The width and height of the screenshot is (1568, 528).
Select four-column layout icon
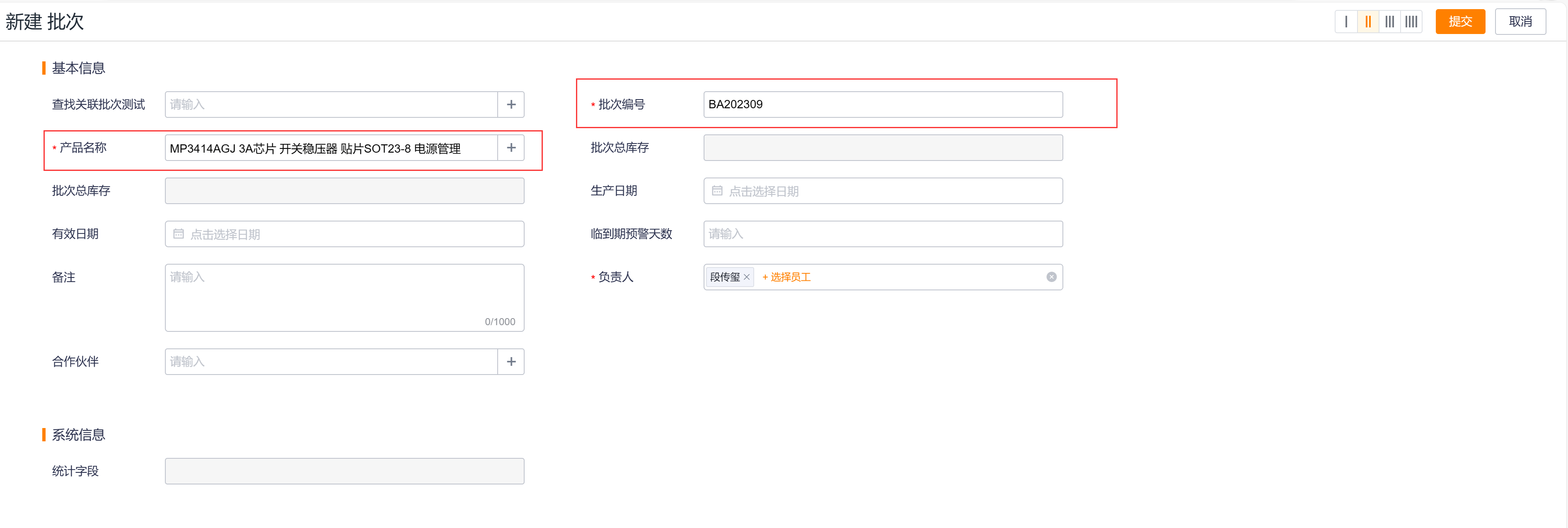coord(1411,22)
